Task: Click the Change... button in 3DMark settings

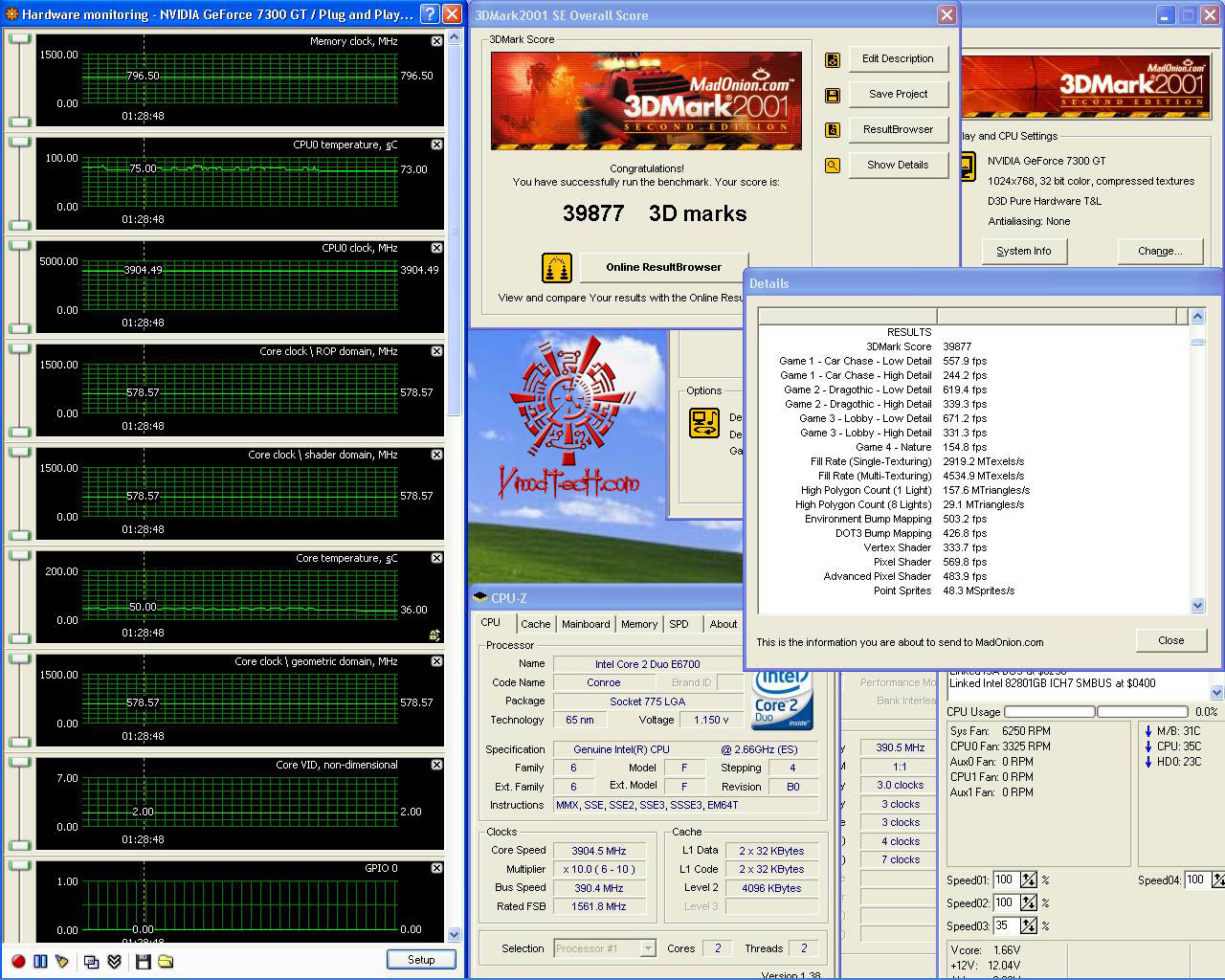Action: tap(1160, 252)
